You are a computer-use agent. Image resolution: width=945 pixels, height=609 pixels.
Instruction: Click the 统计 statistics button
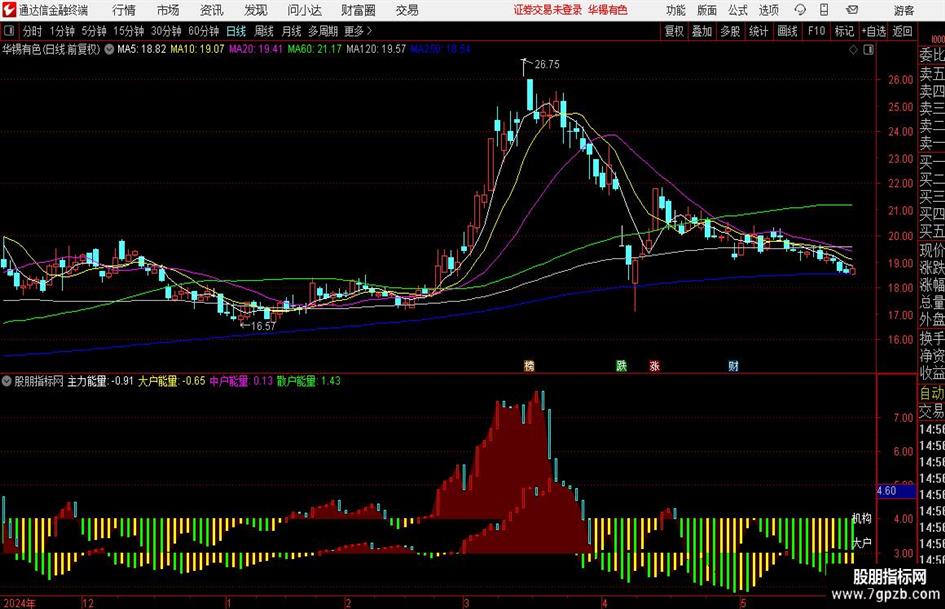click(x=758, y=31)
